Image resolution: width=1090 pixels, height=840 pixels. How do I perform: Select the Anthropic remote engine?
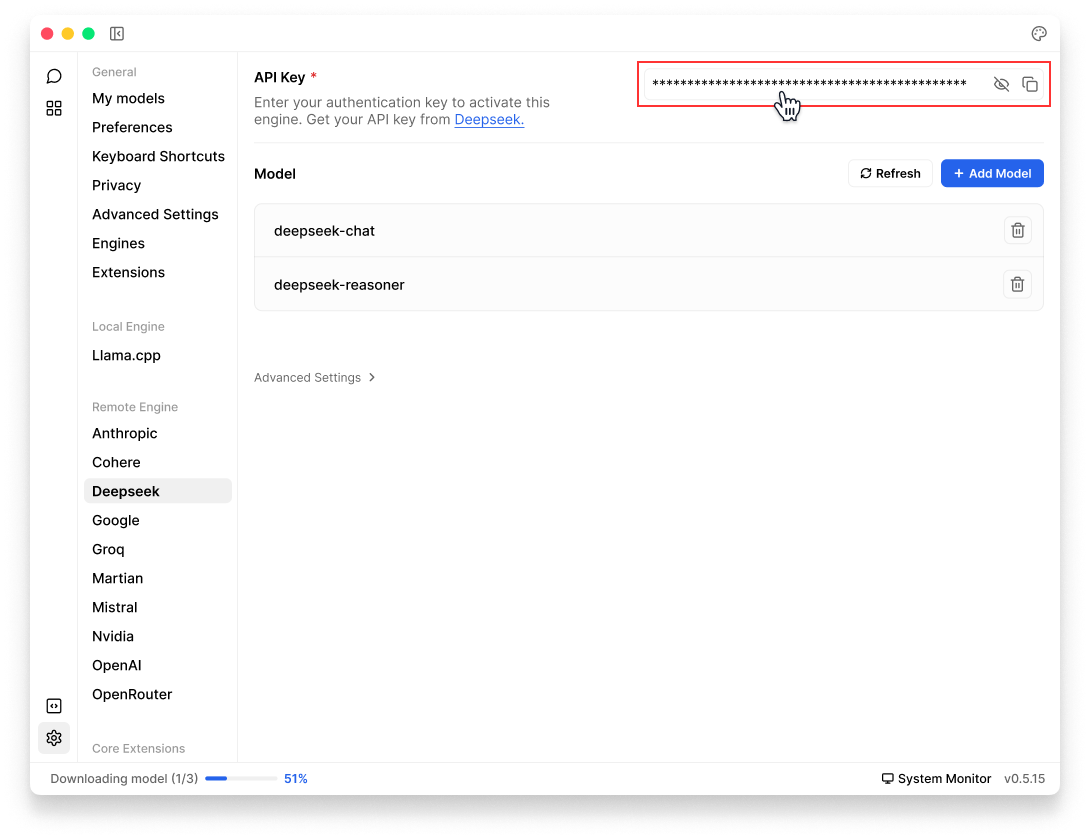[x=124, y=433]
